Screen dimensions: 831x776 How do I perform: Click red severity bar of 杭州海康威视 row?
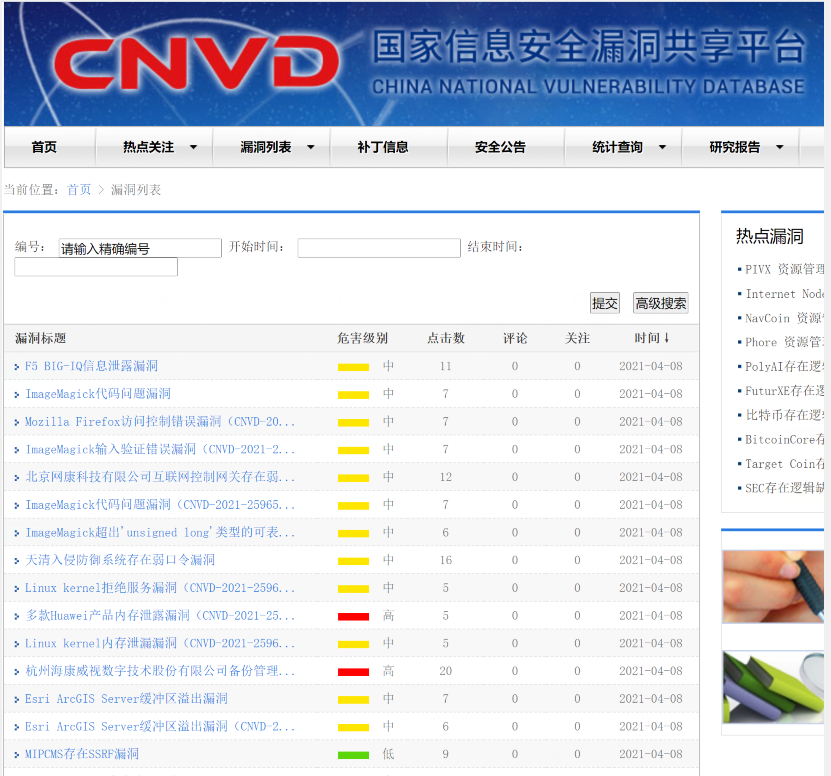(x=353, y=672)
